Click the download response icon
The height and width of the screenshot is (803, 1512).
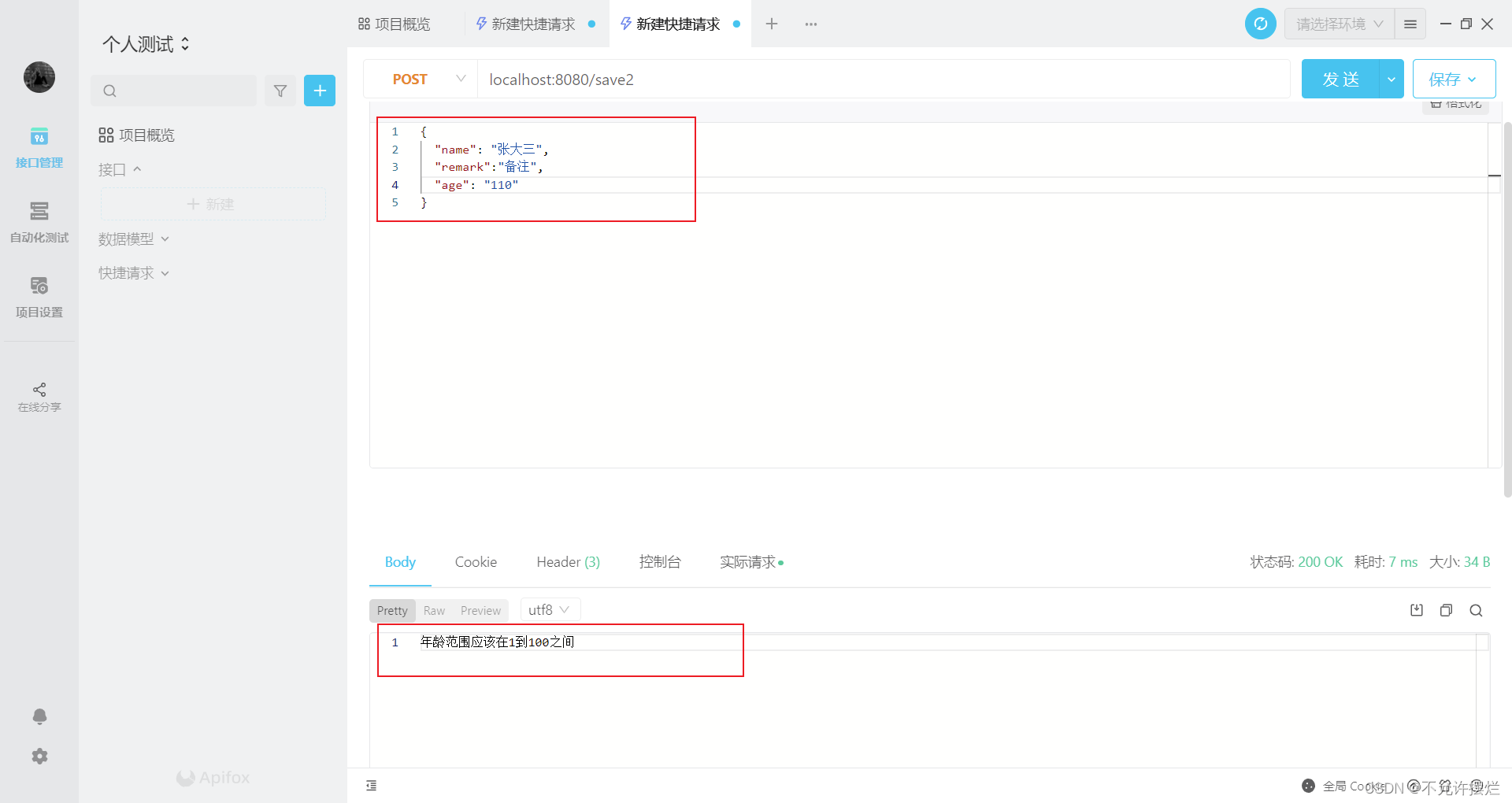(x=1417, y=610)
